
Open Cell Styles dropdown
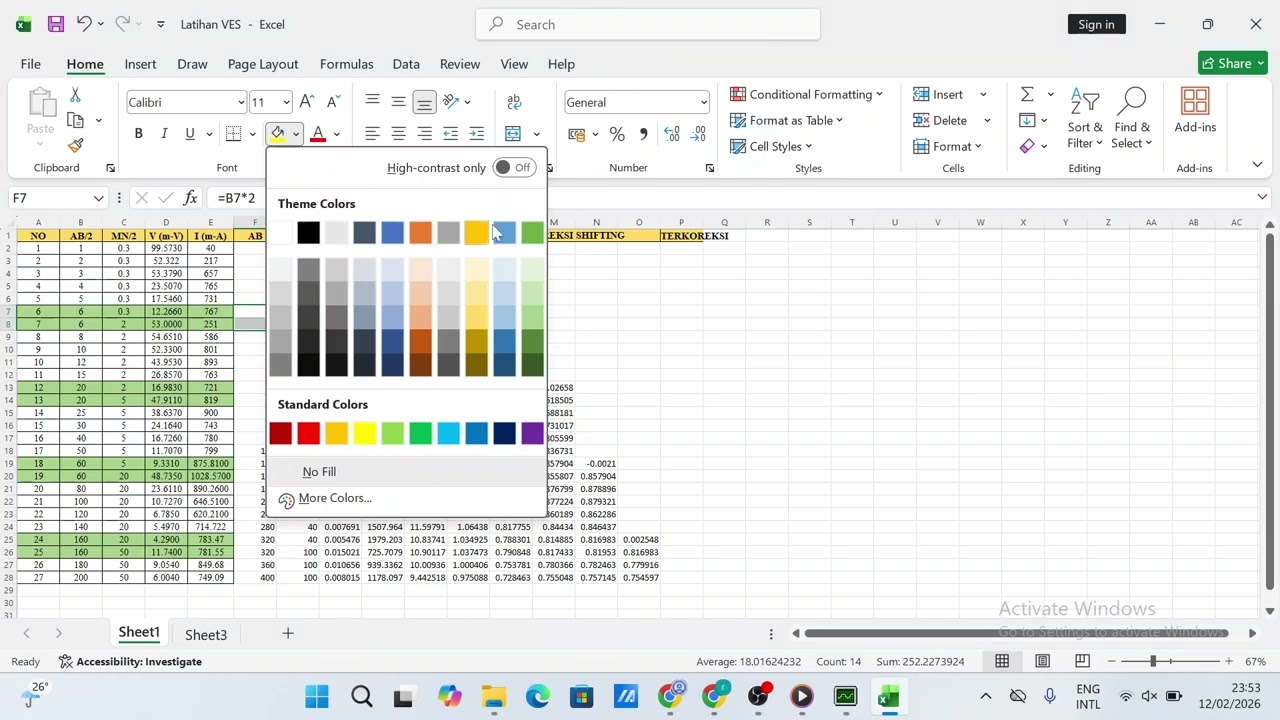(x=771, y=146)
